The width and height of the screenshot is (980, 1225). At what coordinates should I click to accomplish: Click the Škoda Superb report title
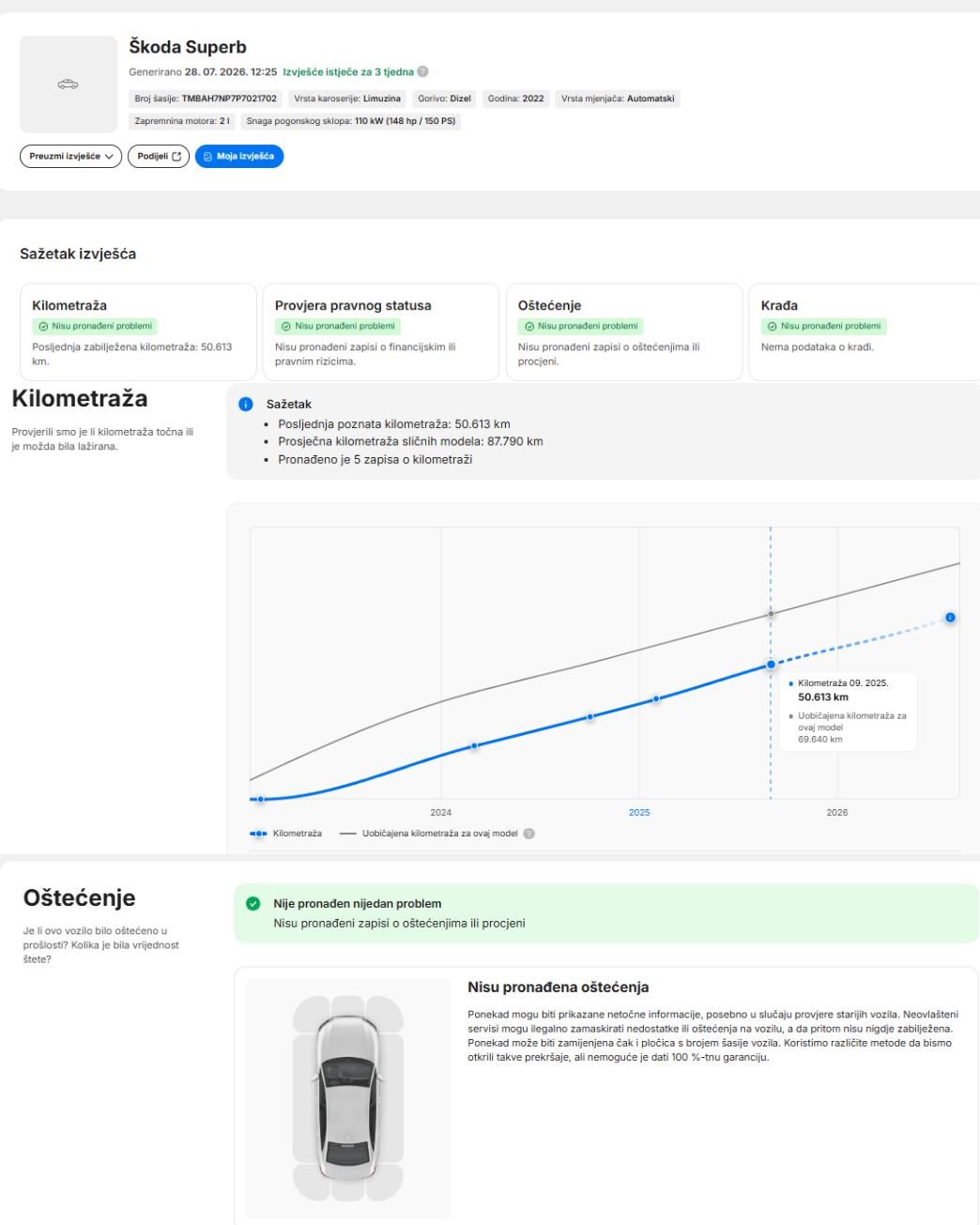pos(187,48)
